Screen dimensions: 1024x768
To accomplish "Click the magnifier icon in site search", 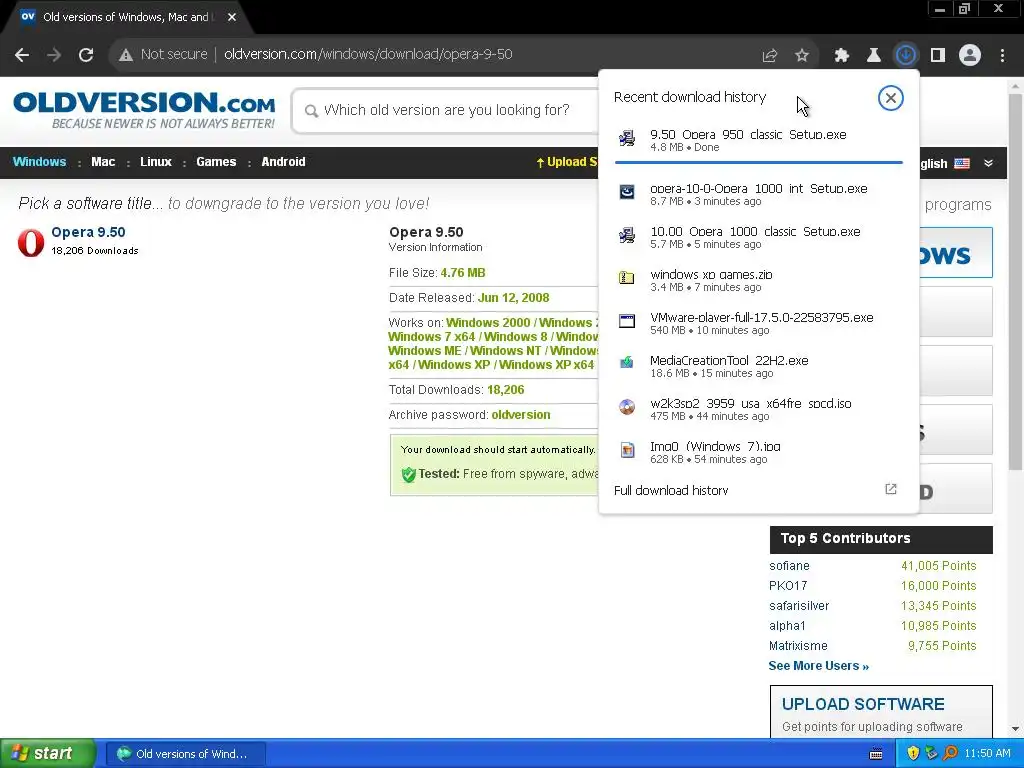I will coord(312,111).
